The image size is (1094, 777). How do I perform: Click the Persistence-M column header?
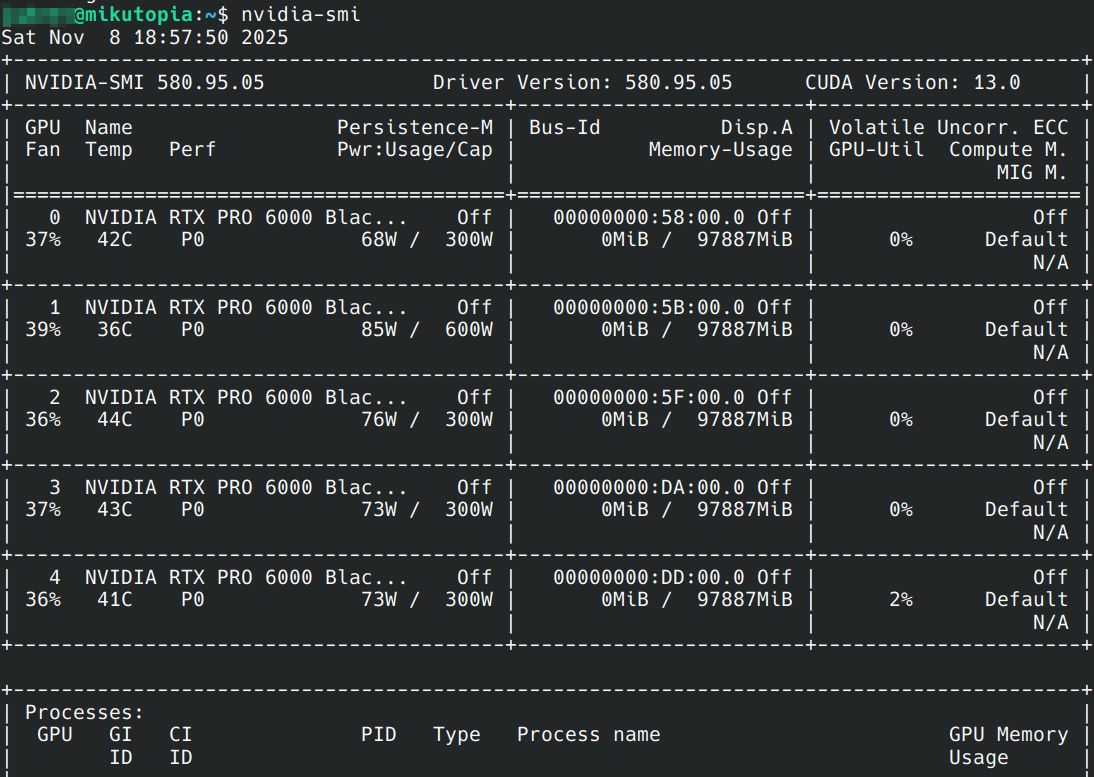(414, 128)
